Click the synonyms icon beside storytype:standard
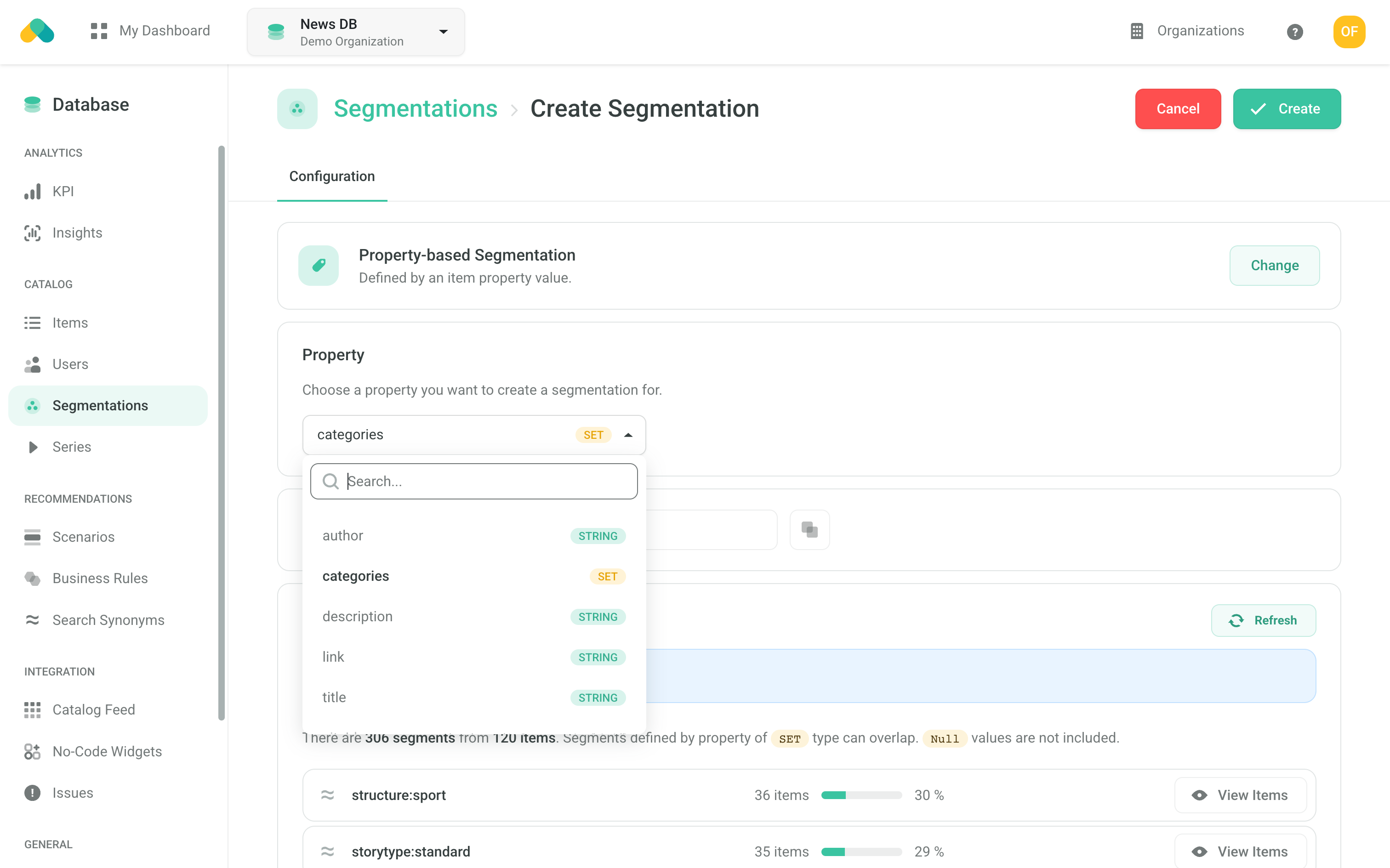The image size is (1390, 868). tap(327, 851)
